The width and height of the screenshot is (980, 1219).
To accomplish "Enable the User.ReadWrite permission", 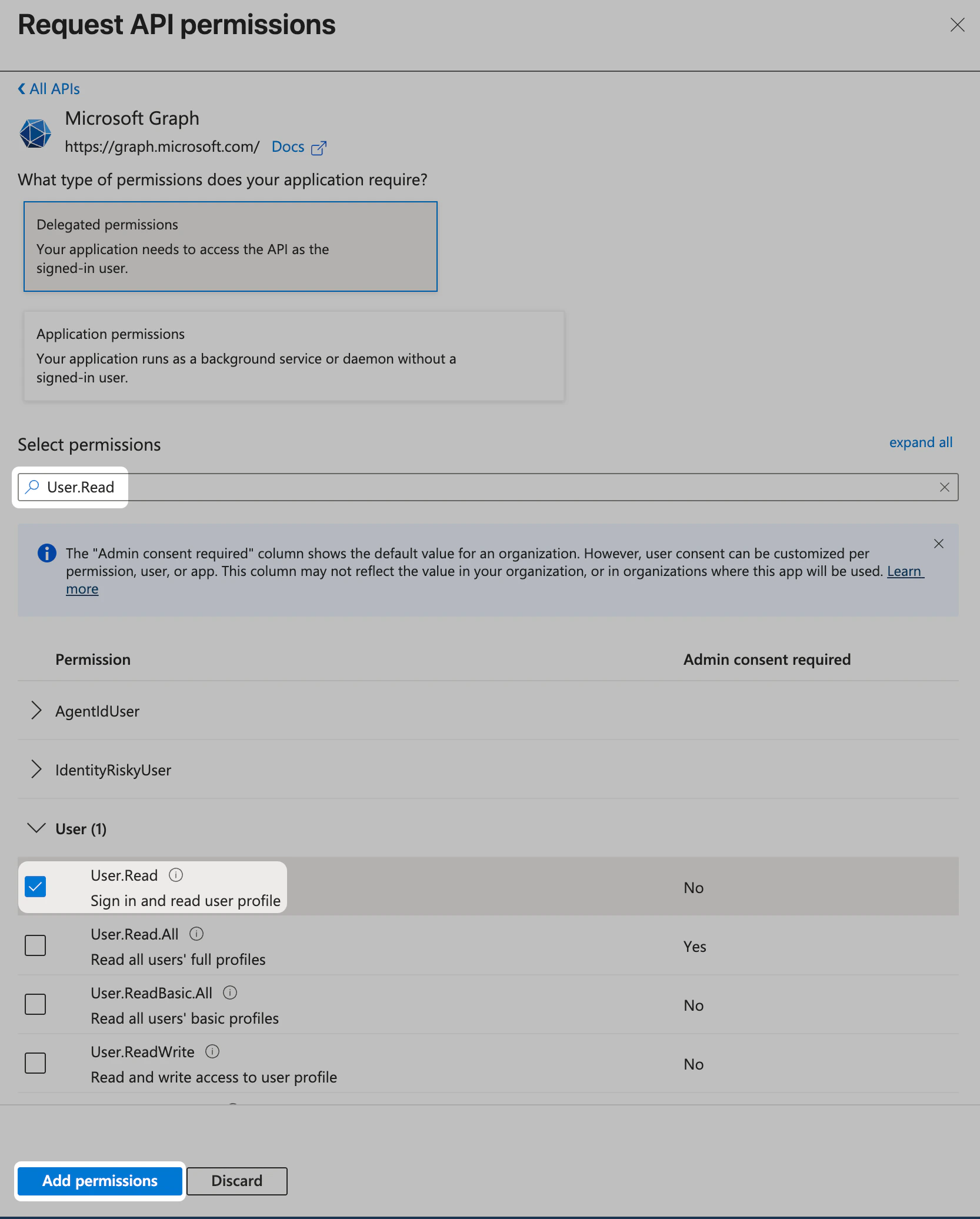I will [x=35, y=1063].
